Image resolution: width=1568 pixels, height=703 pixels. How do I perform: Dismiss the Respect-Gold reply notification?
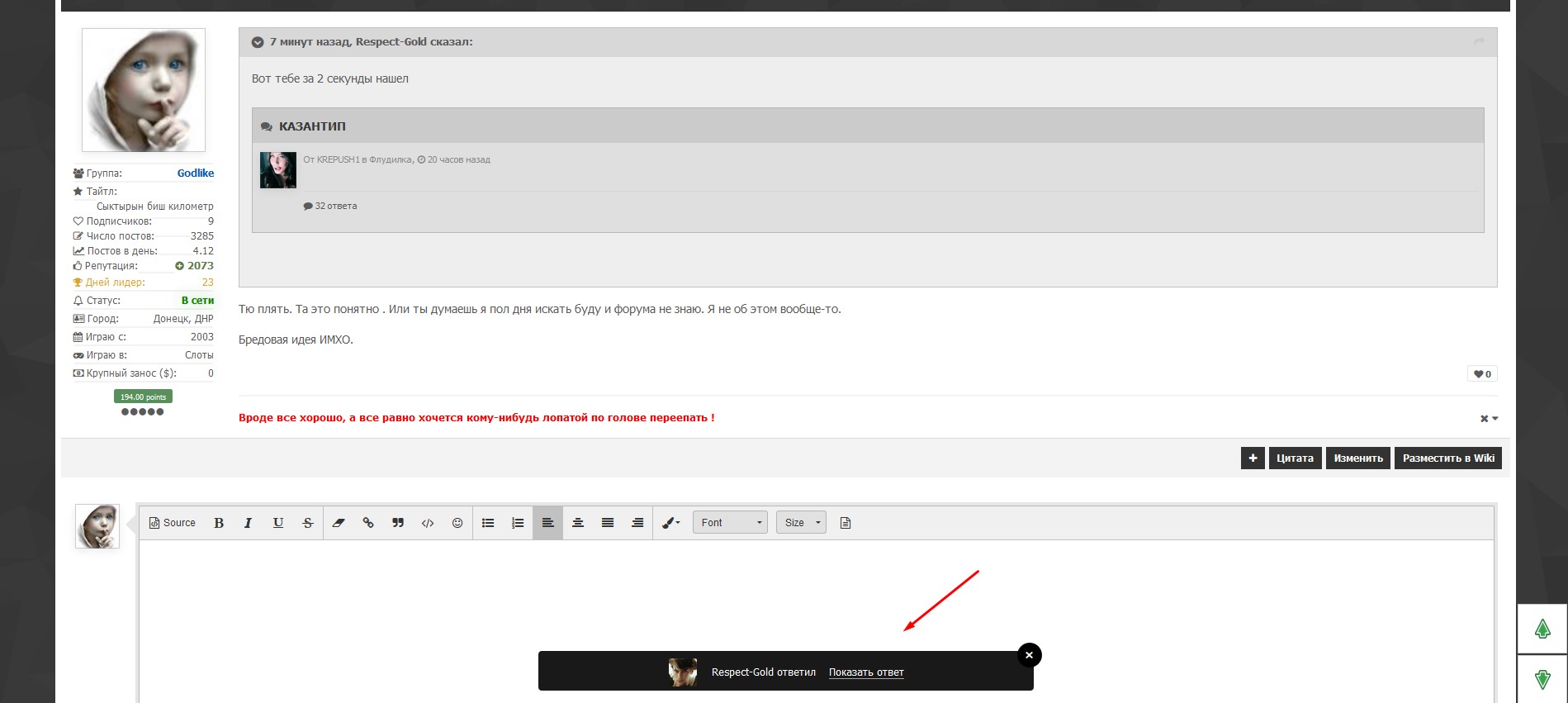coord(1029,655)
